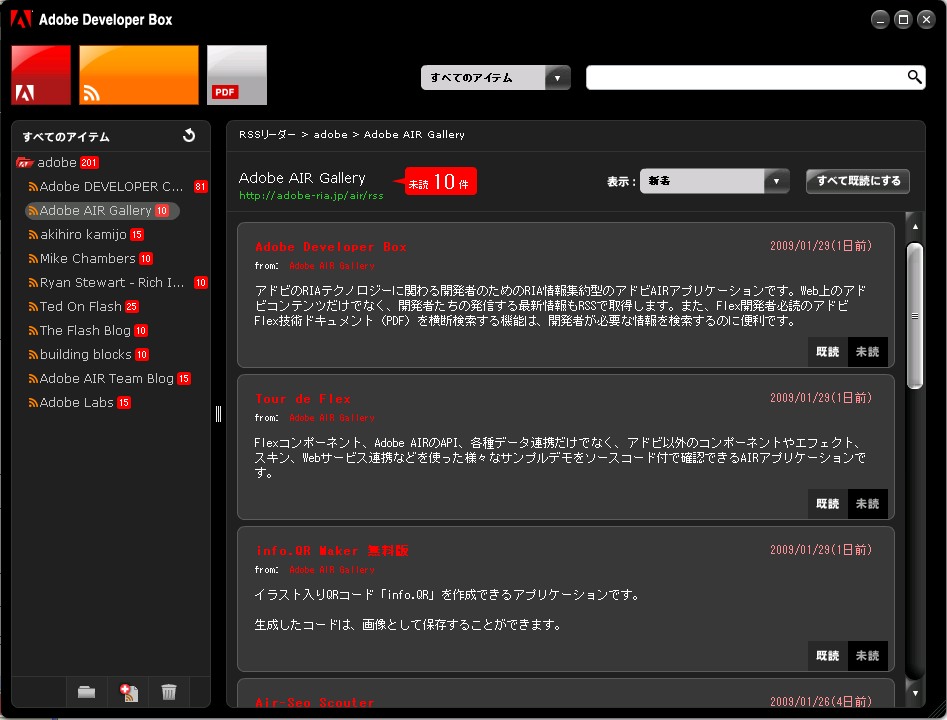The width and height of the screenshot is (947, 720).
Task: Mark Tour de Flex article as 未読
Action: (868, 504)
